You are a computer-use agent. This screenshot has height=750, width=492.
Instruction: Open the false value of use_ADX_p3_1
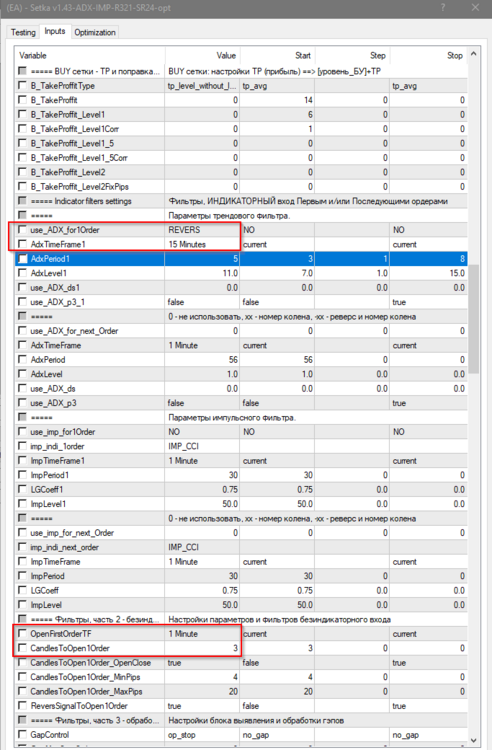202,302
